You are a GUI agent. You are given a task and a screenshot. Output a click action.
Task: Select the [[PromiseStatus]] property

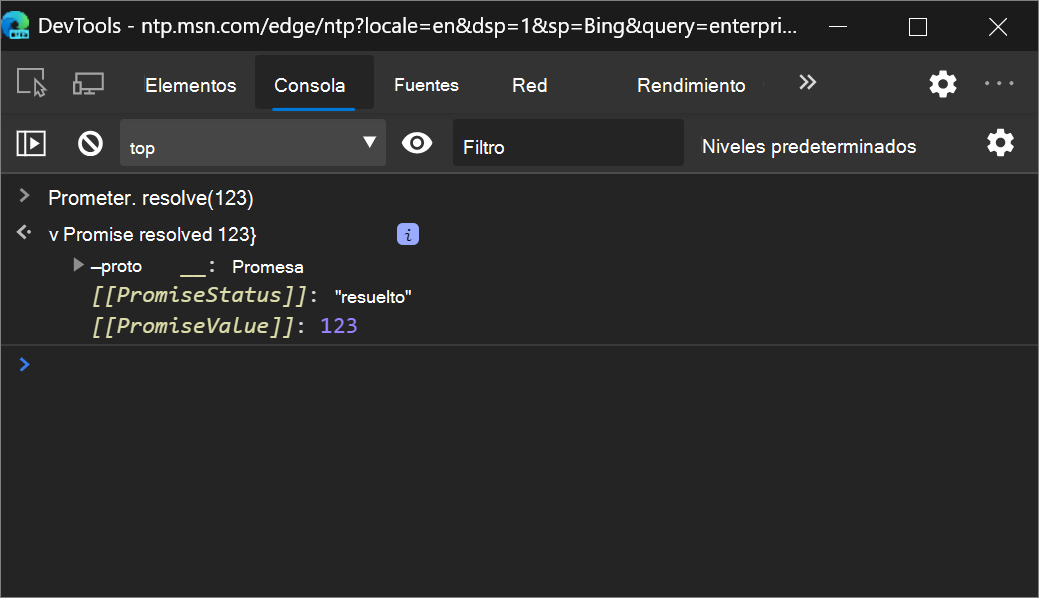tap(199, 296)
